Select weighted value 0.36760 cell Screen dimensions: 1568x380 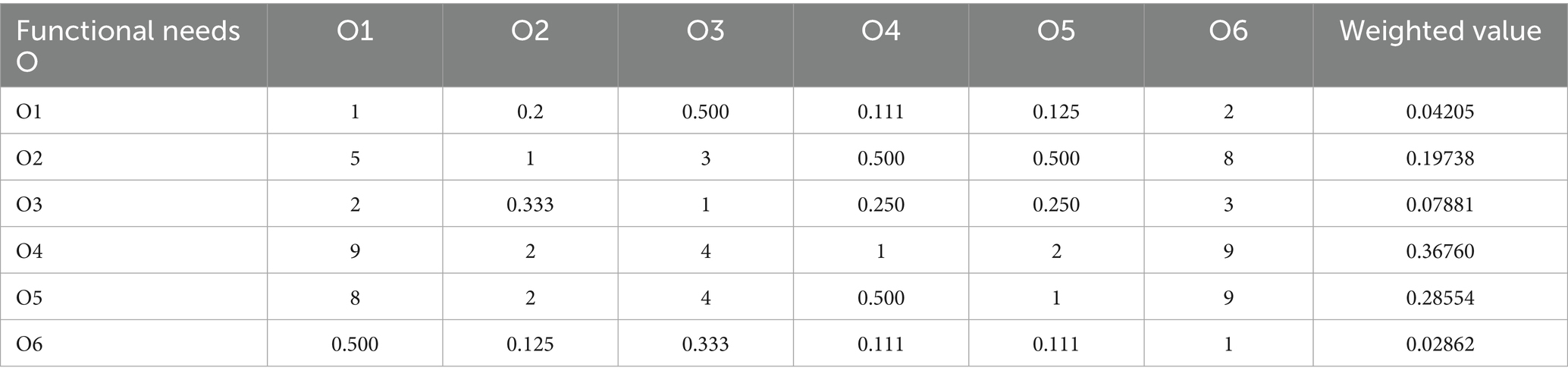click(x=1440, y=251)
